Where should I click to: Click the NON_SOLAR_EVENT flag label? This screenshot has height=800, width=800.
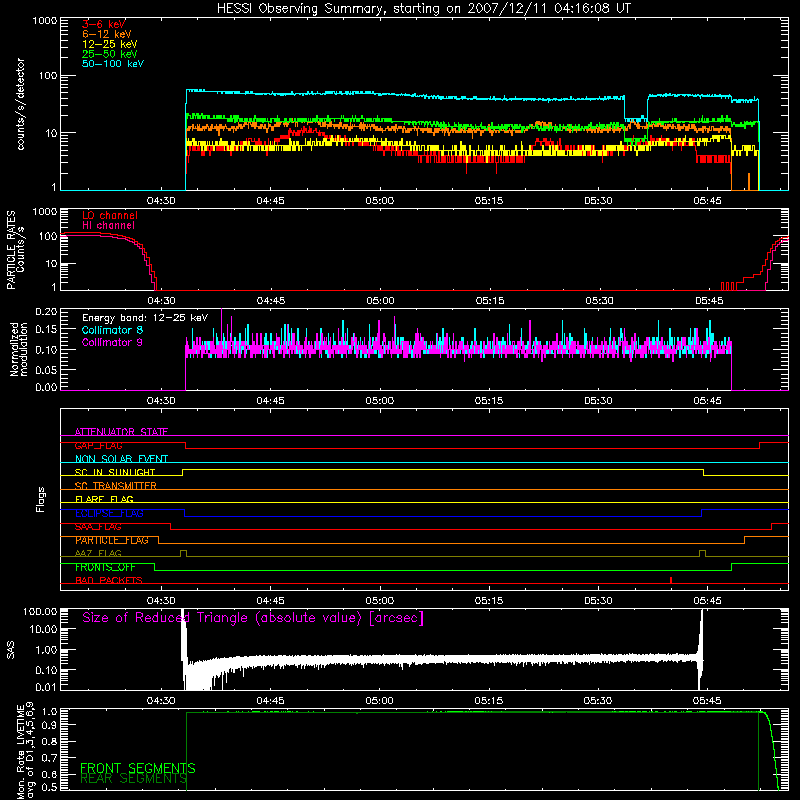[x=121, y=459]
